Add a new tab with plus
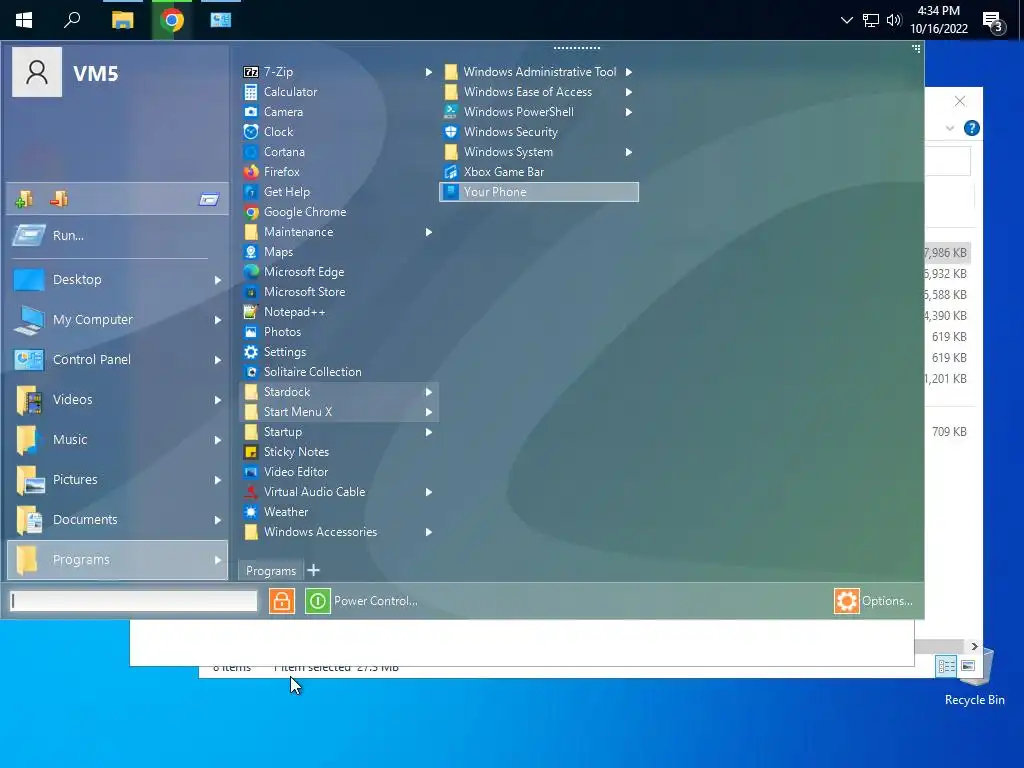This screenshot has width=1024, height=768. 313,570
